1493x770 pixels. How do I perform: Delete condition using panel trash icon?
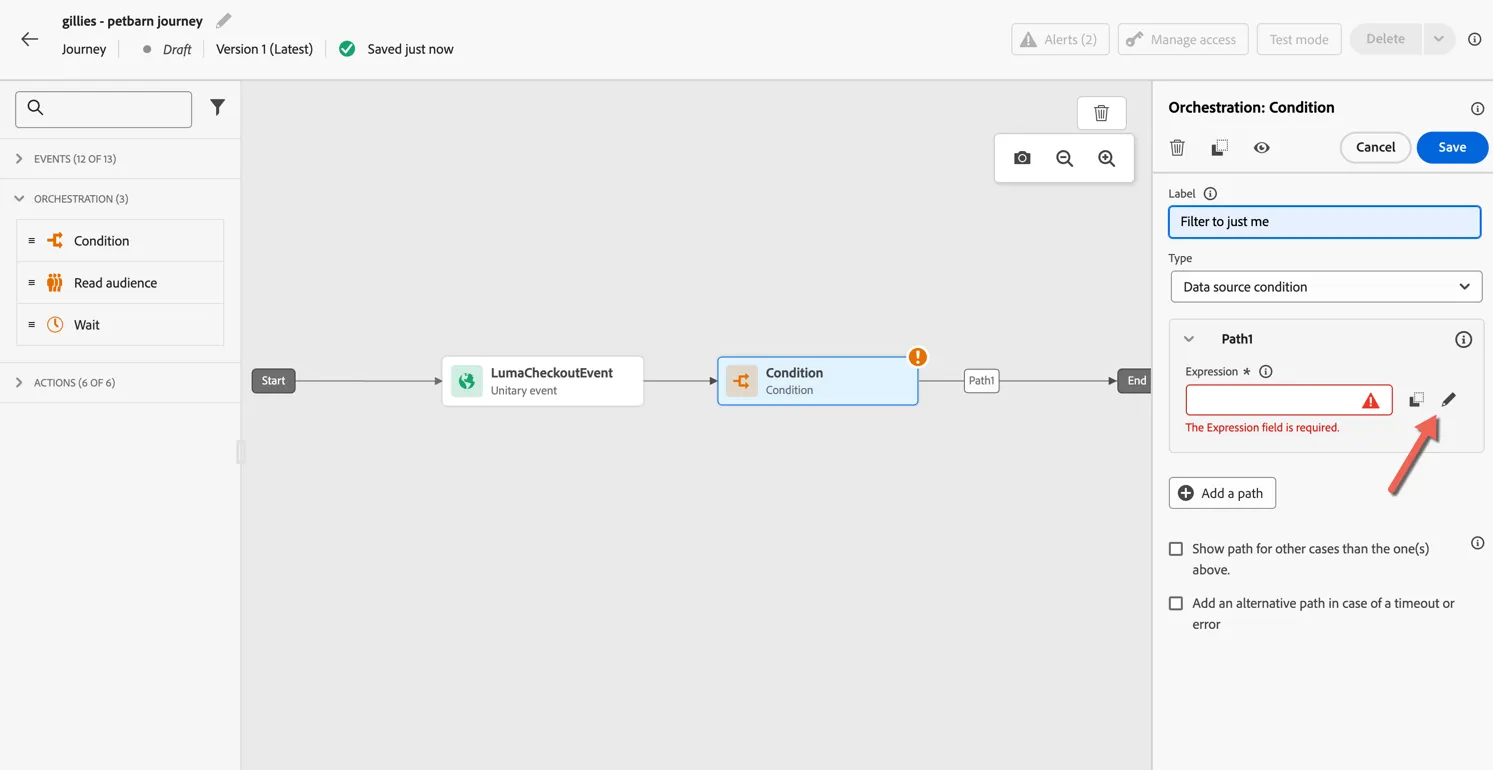[1177, 147]
